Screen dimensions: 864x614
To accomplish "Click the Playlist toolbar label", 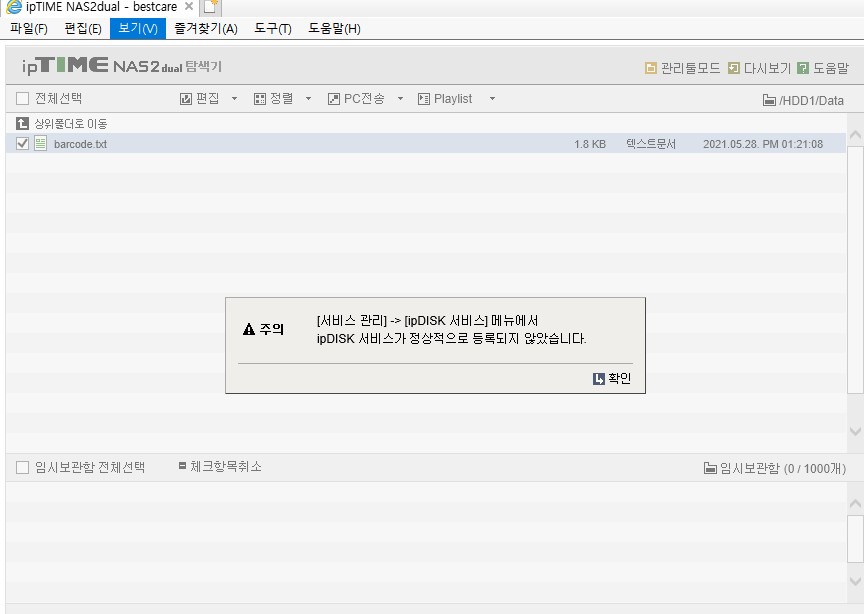I will tap(453, 99).
